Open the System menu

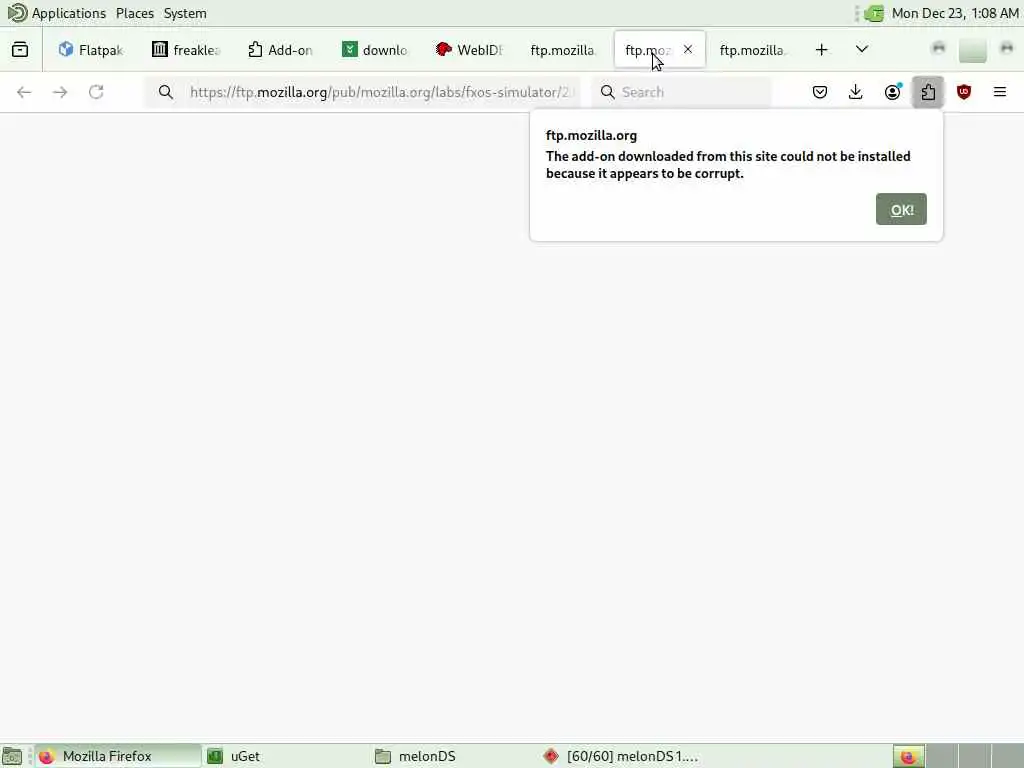click(x=185, y=13)
